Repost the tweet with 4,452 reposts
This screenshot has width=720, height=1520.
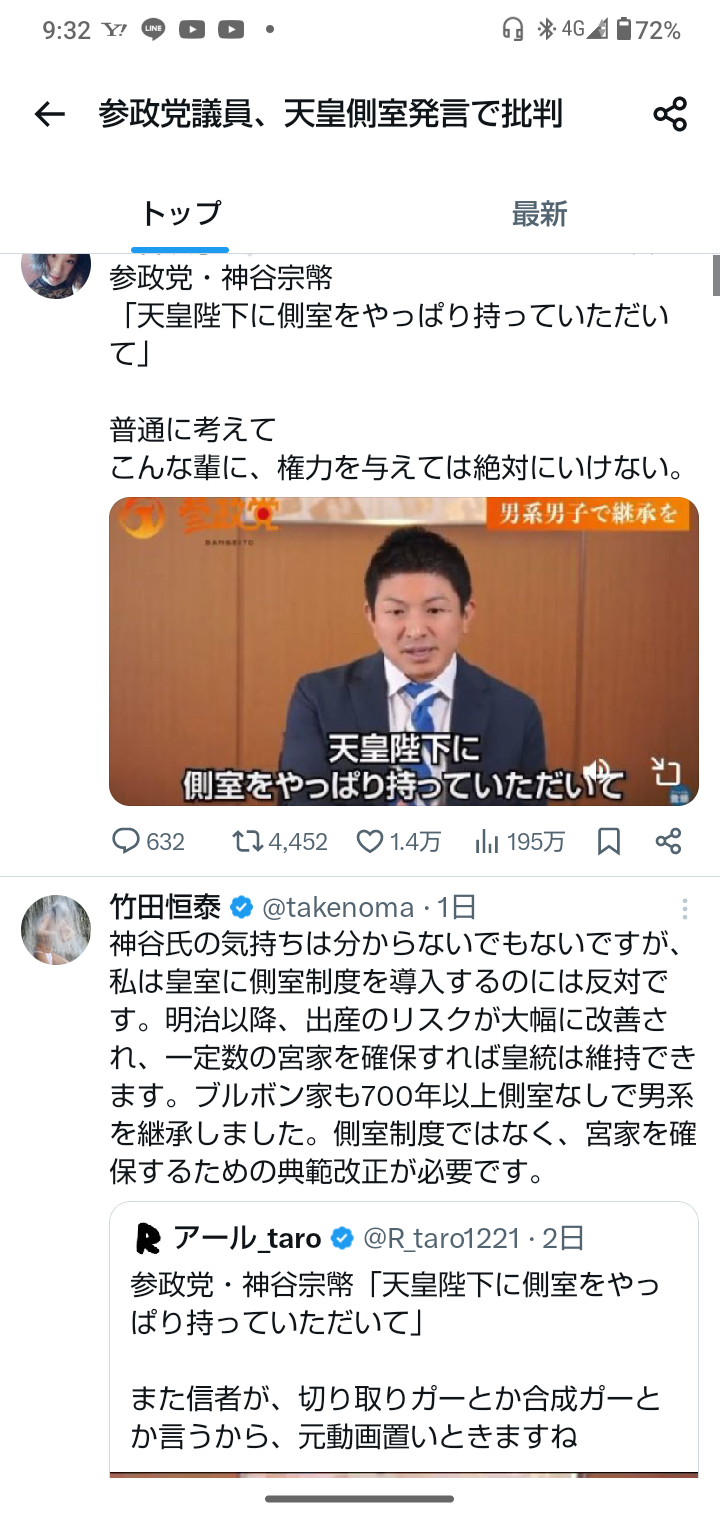(279, 842)
